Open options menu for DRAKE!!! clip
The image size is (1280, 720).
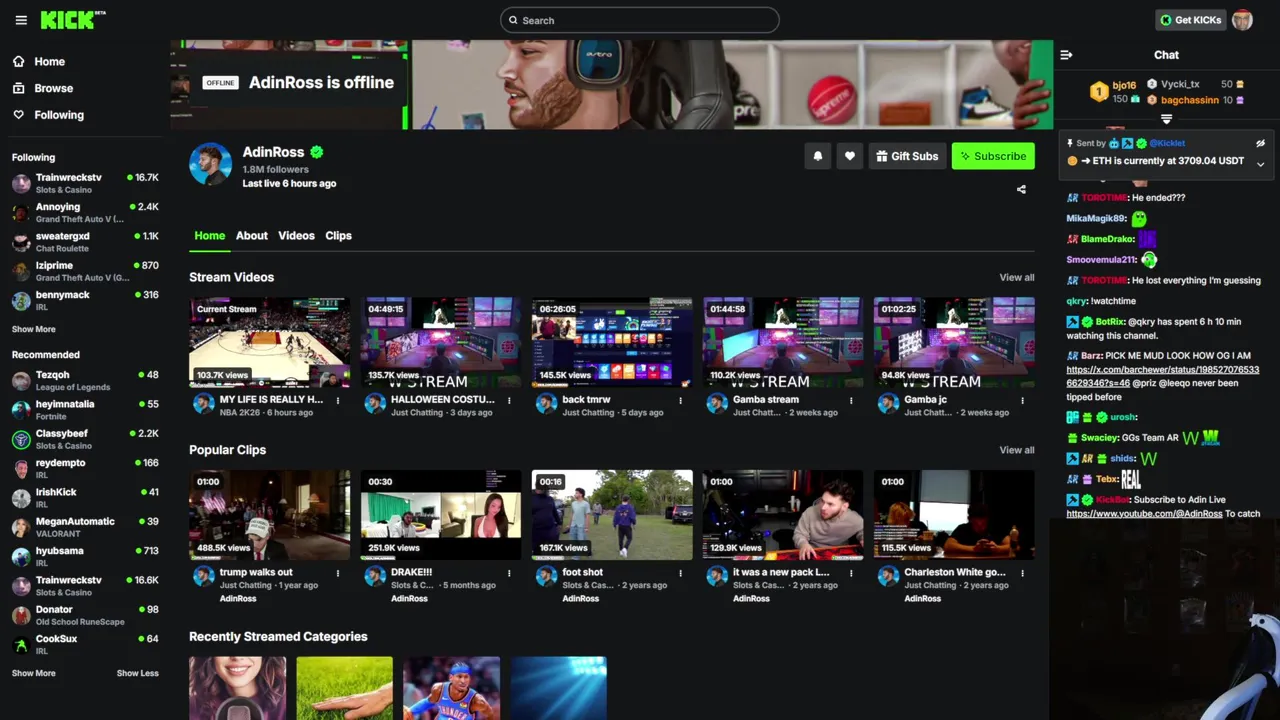click(509, 574)
